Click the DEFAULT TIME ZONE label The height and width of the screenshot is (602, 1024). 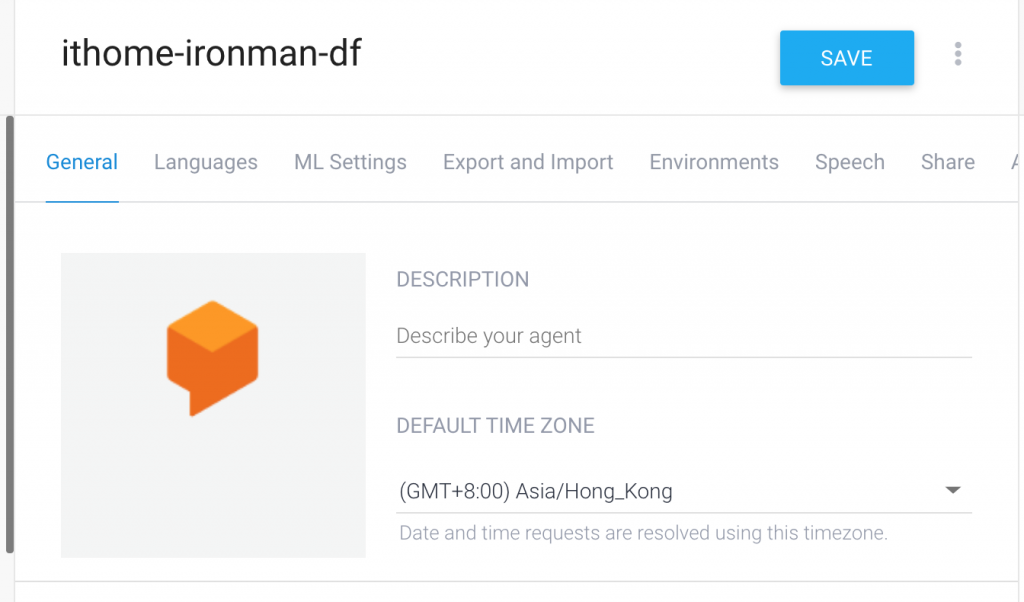[x=495, y=425]
